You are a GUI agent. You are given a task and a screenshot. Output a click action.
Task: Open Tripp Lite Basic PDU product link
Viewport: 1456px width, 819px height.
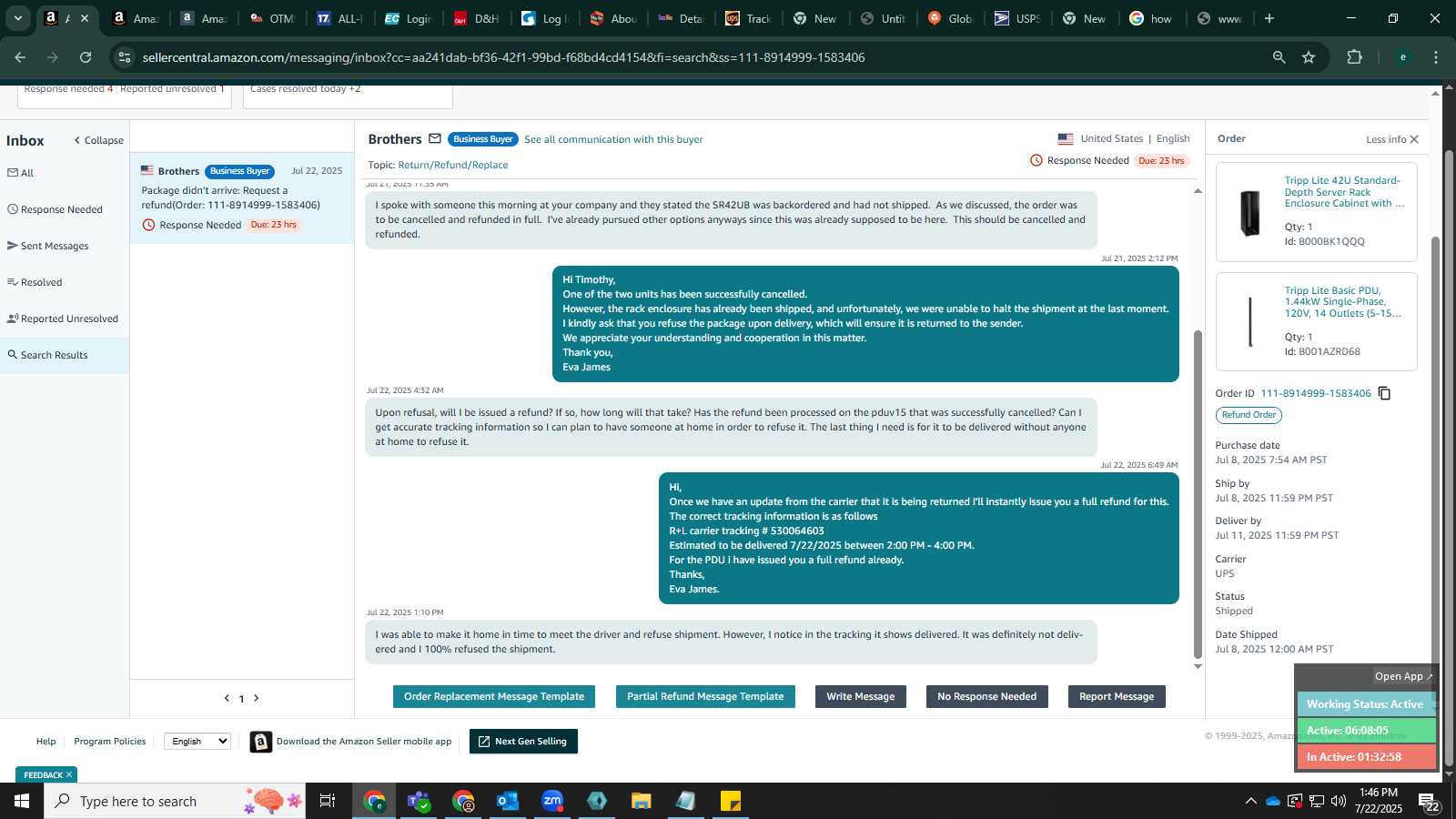[x=1343, y=302]
